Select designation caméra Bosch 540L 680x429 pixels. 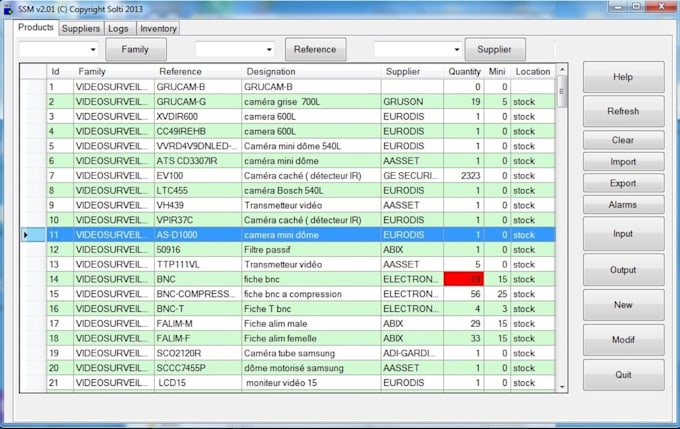[x=311, y=190]
